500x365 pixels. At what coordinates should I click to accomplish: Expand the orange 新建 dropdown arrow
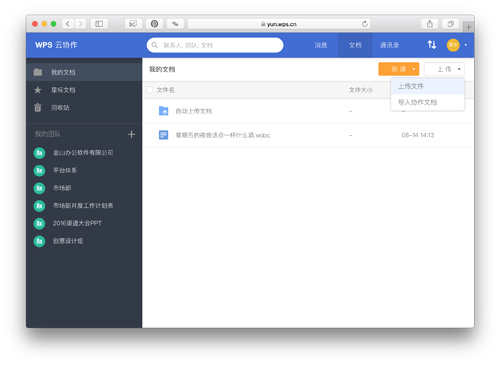(x=414, y=69)
